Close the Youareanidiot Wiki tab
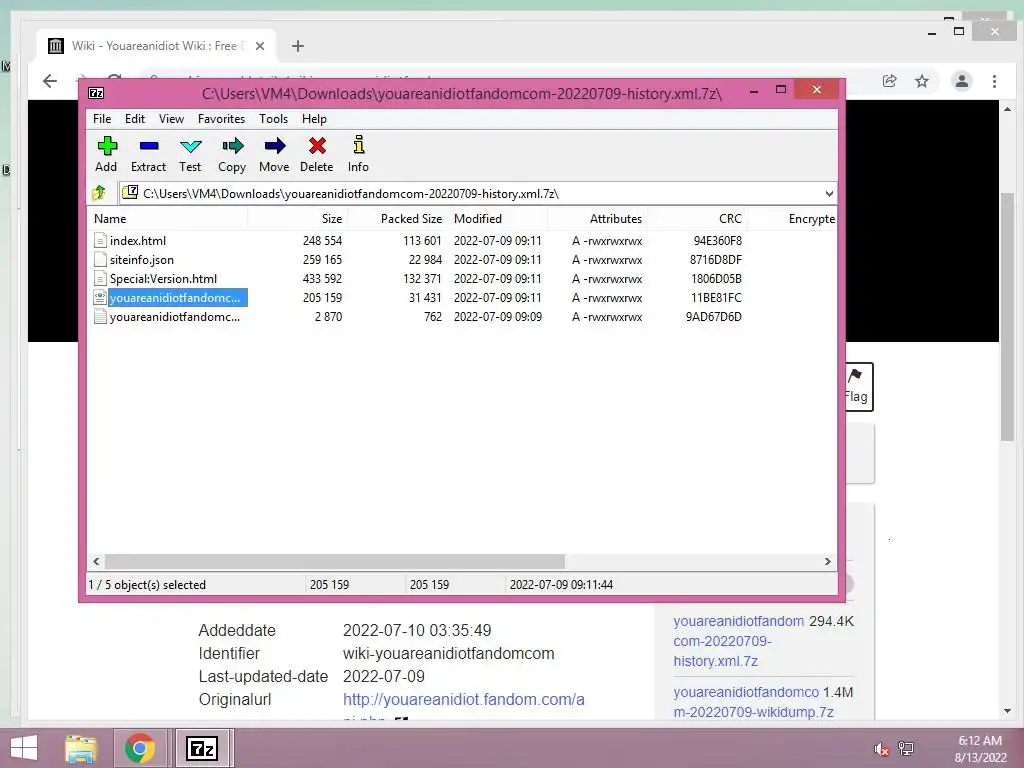 pyautogui.click(x=260, y=46)
